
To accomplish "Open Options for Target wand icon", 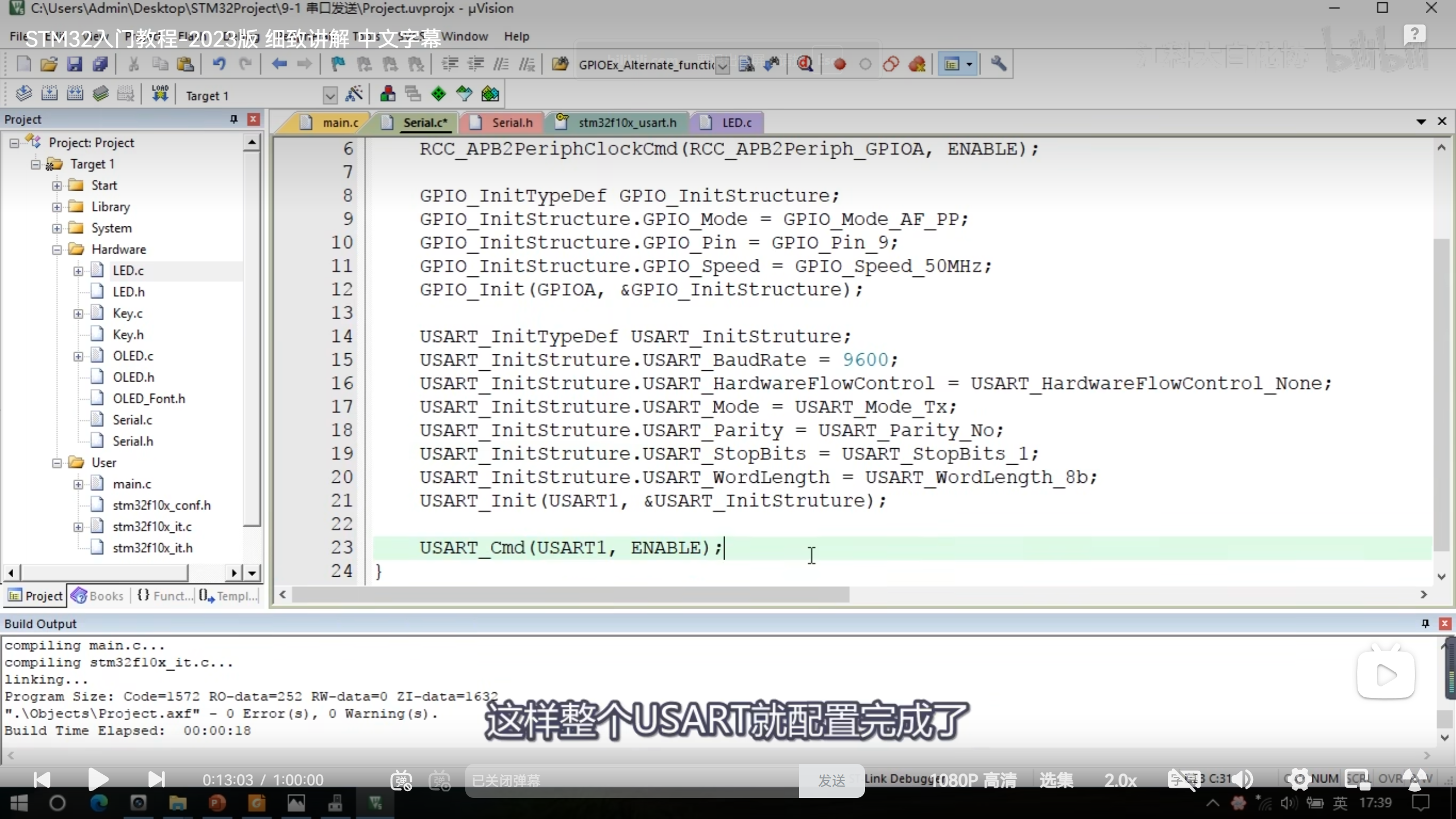I will pos(354,94).
